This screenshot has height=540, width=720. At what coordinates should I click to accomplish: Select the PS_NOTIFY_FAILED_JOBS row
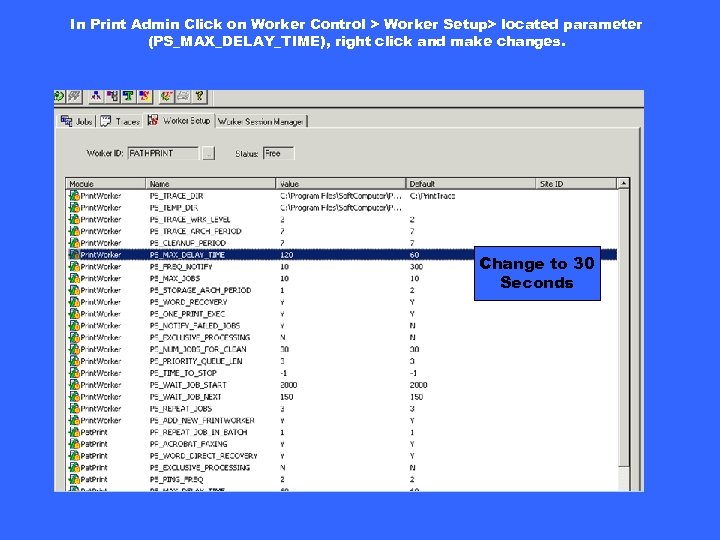342,326
